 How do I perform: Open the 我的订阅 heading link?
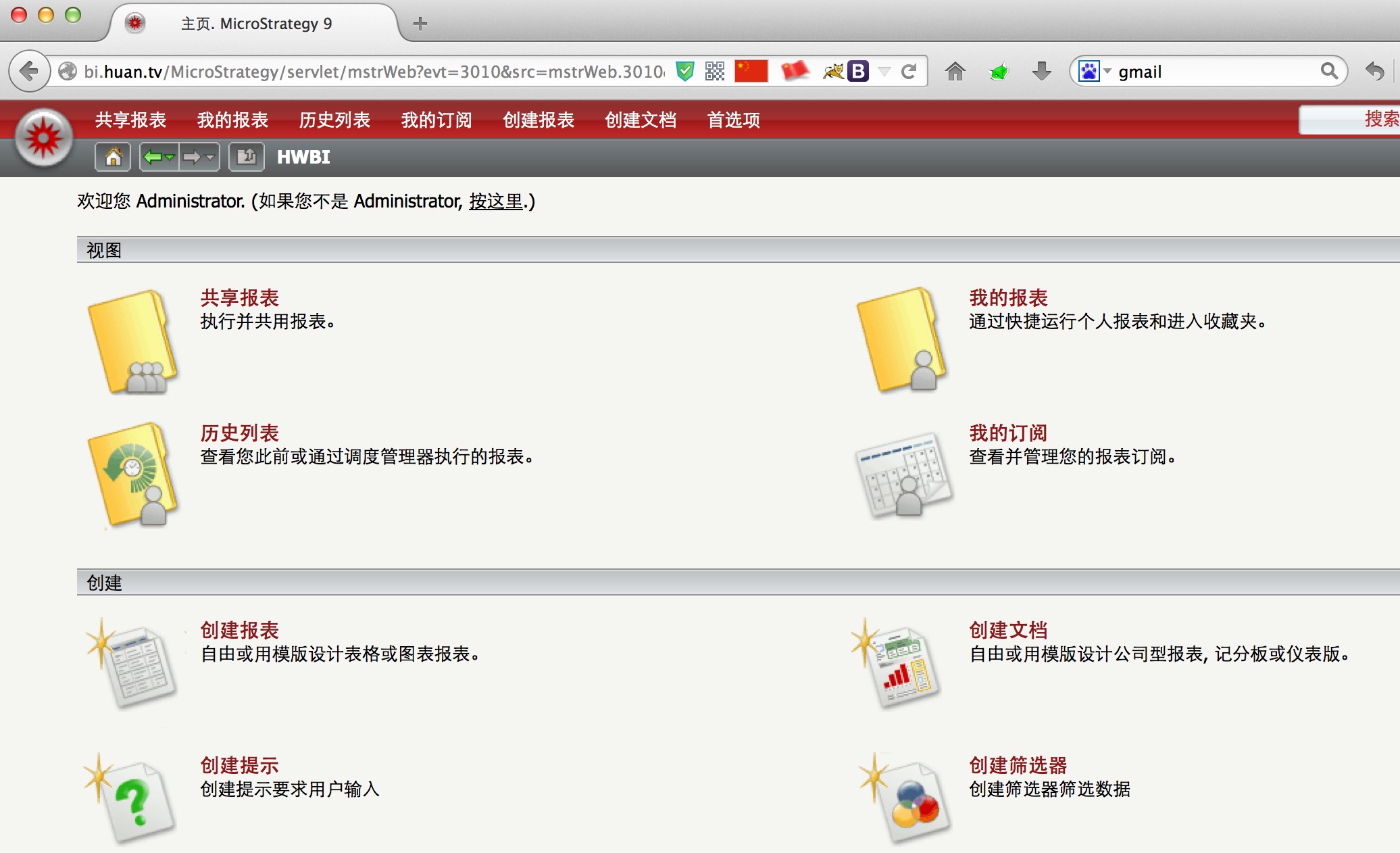[1008, 433]
